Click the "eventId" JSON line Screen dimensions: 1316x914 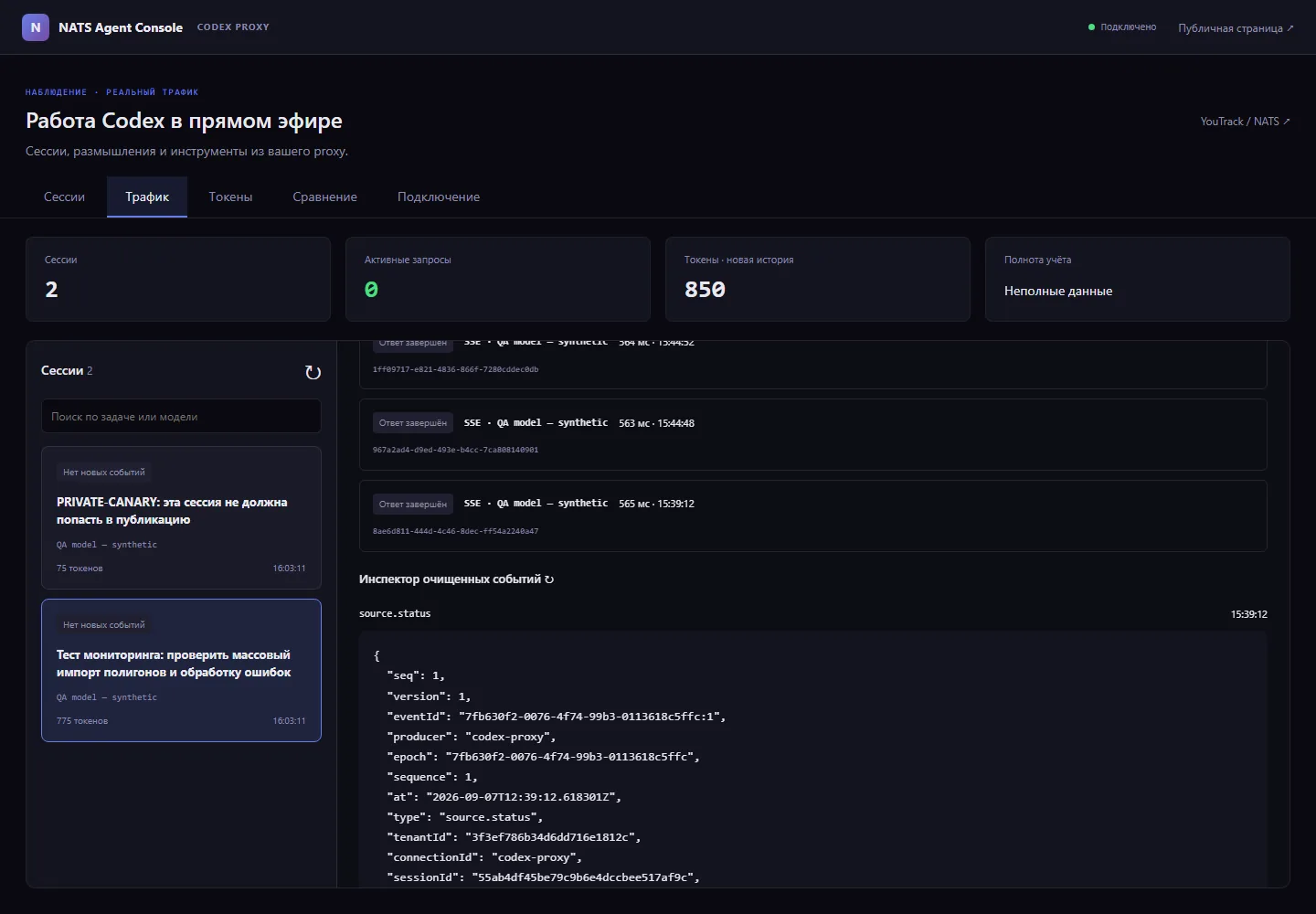(556, 717)
